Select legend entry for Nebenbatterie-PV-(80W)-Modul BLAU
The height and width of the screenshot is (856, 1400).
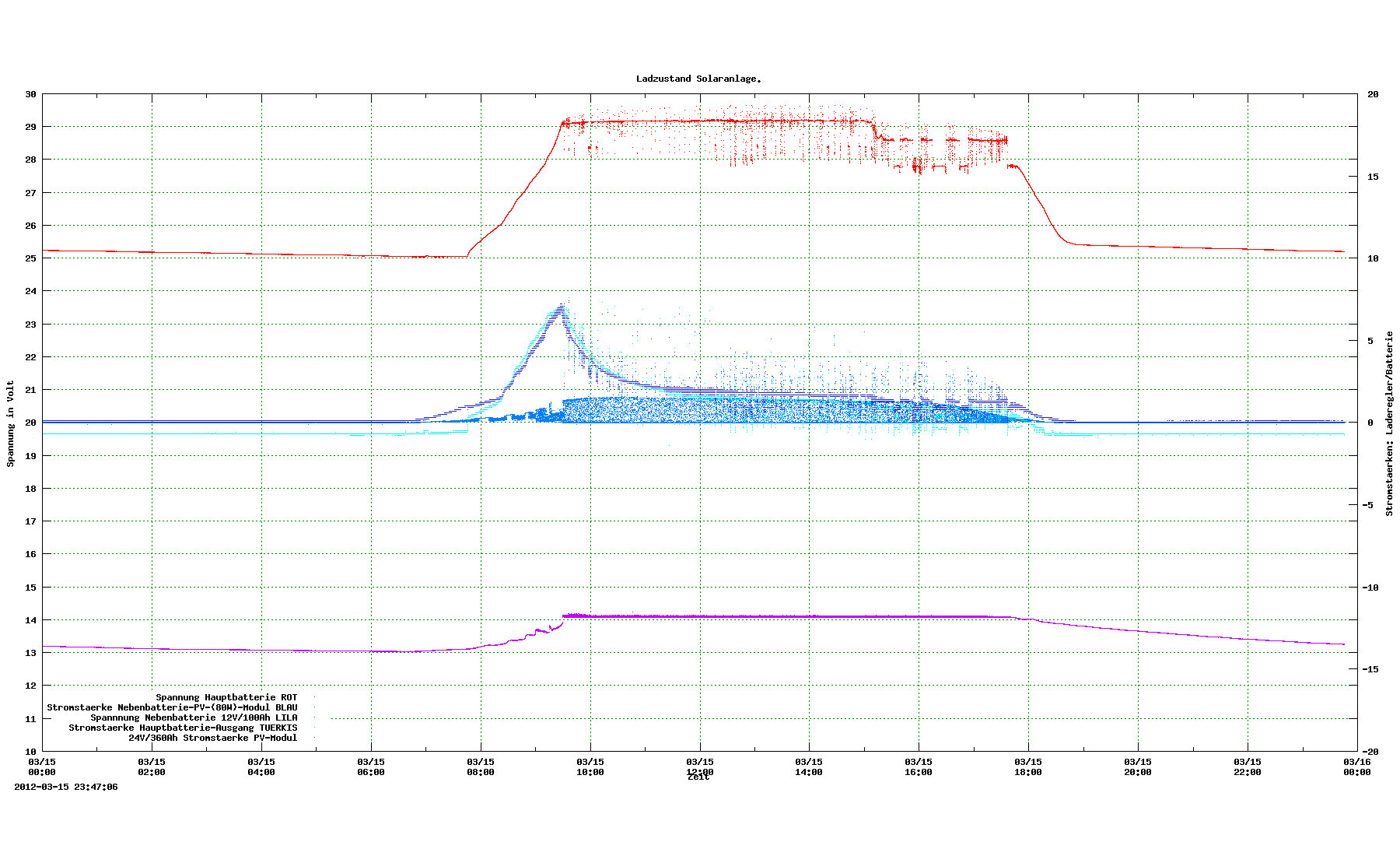(172, 707)
